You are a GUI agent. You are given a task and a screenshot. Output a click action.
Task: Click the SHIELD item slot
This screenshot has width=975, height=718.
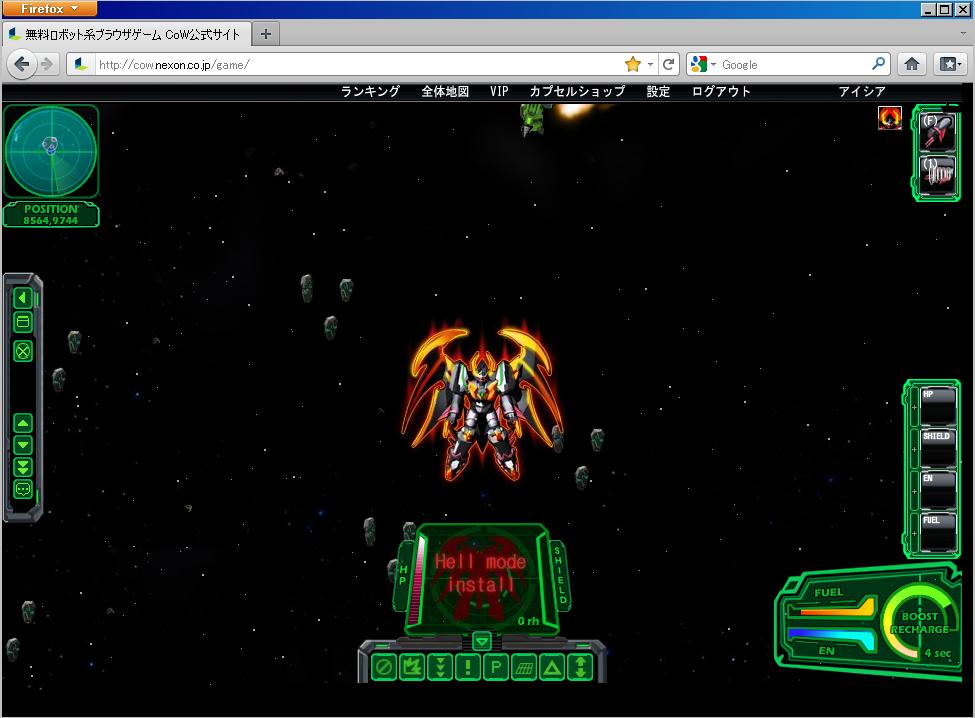pyautogui.click(x=938, y=449)
